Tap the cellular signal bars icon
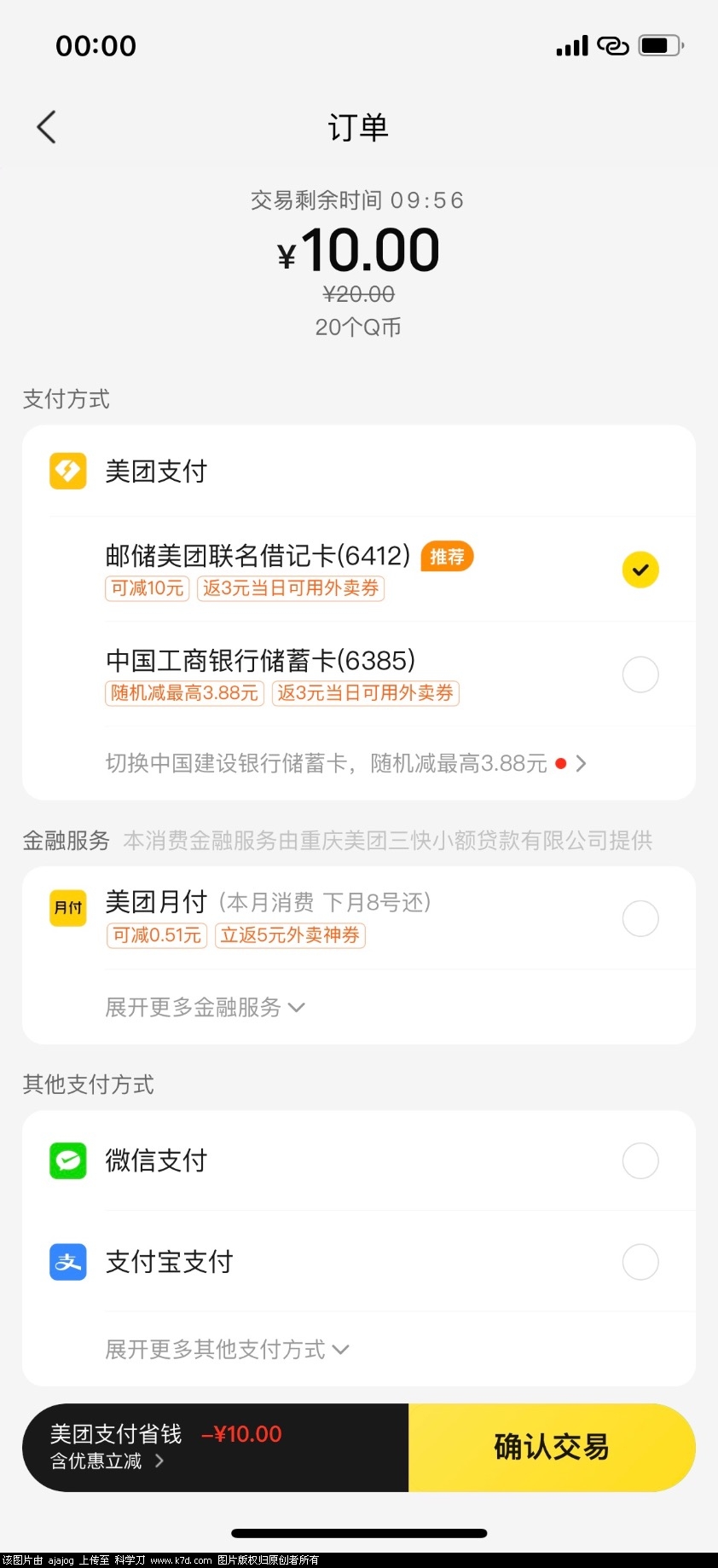The image size is (718, 1568). tap(572, 46)
